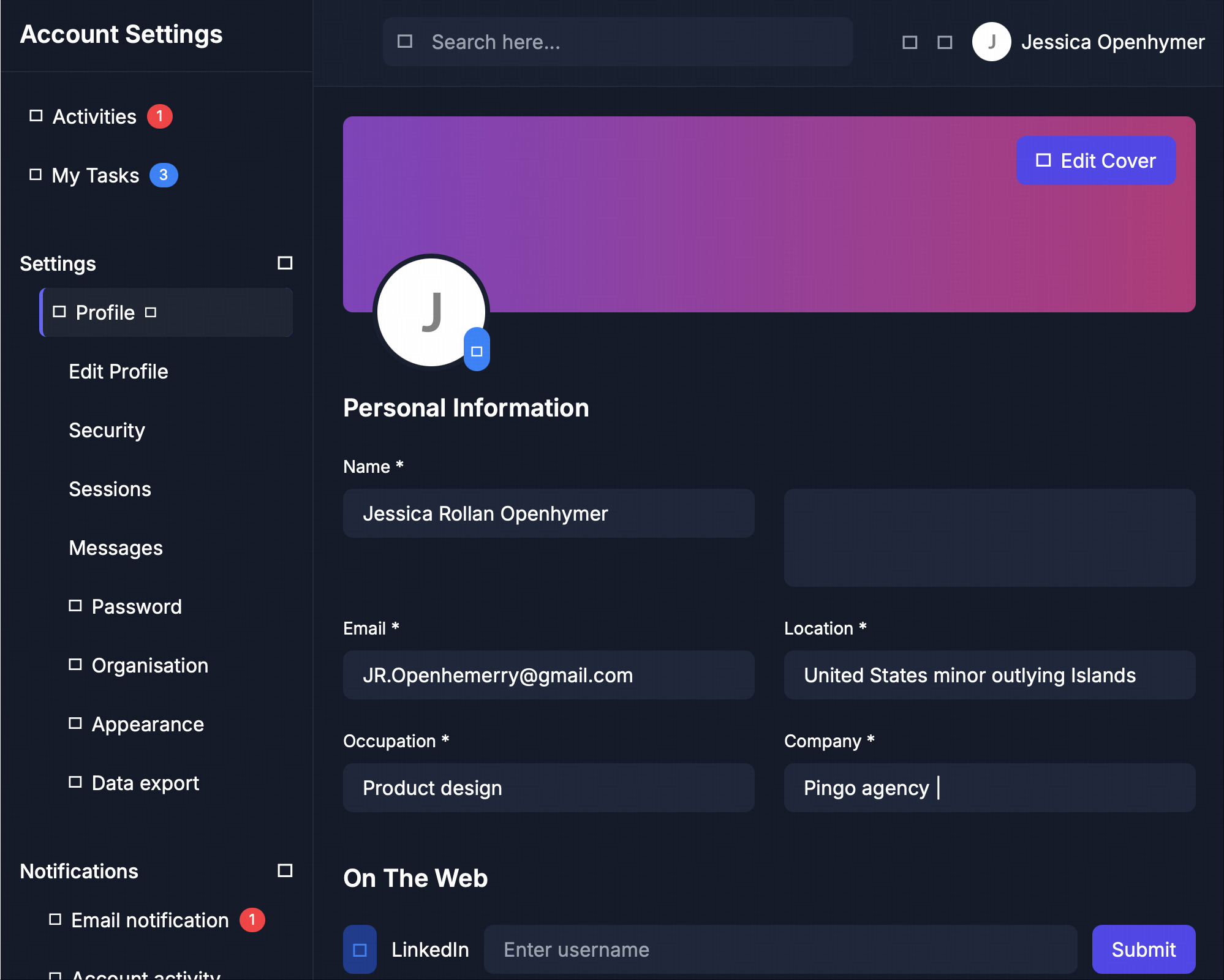Screen dimensions: 1224x980
Task: Click the Submit button
Action: (x=1143, y=949)
